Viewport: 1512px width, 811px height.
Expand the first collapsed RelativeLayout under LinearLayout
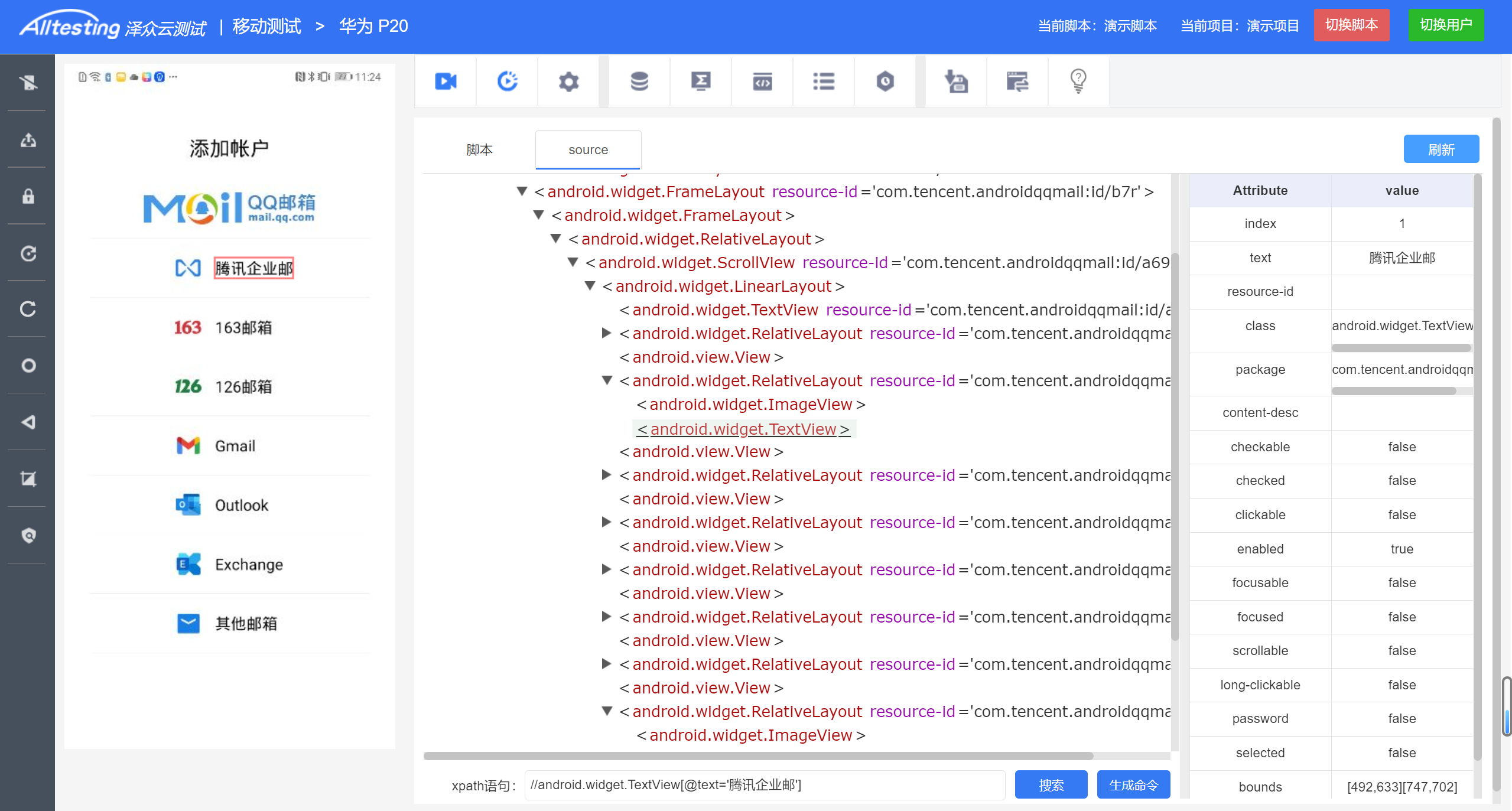coord(606,333)
